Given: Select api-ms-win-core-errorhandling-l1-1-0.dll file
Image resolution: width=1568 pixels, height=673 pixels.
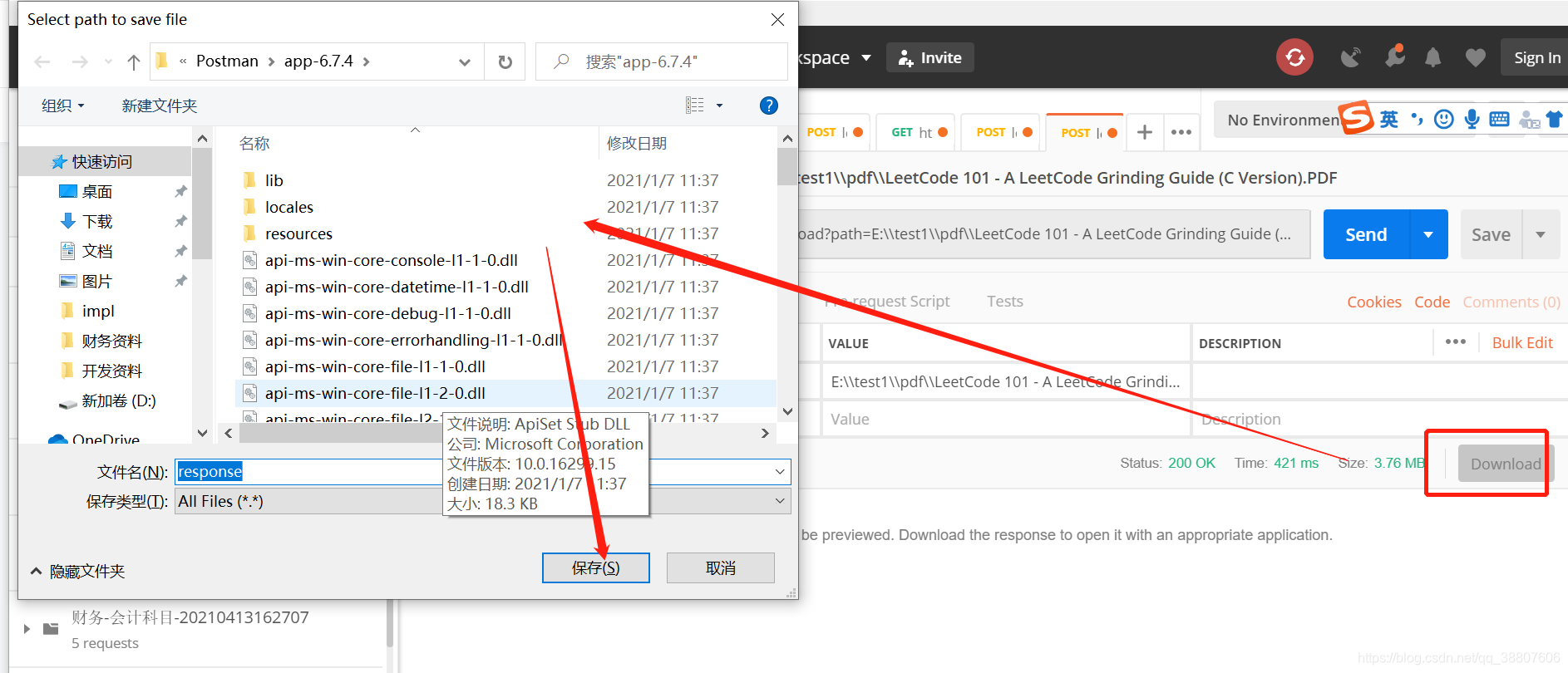Looking at the screenshot, I should coord(413,340).
